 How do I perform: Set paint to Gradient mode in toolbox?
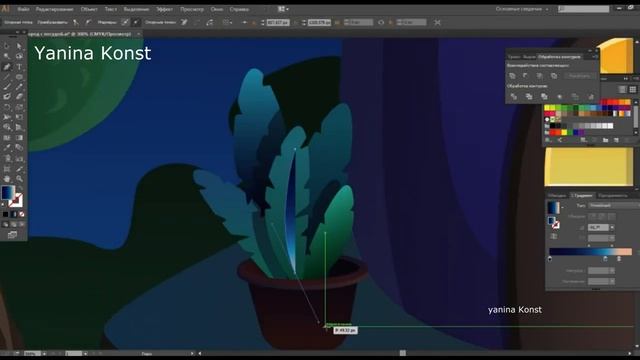tap(13, 214)
